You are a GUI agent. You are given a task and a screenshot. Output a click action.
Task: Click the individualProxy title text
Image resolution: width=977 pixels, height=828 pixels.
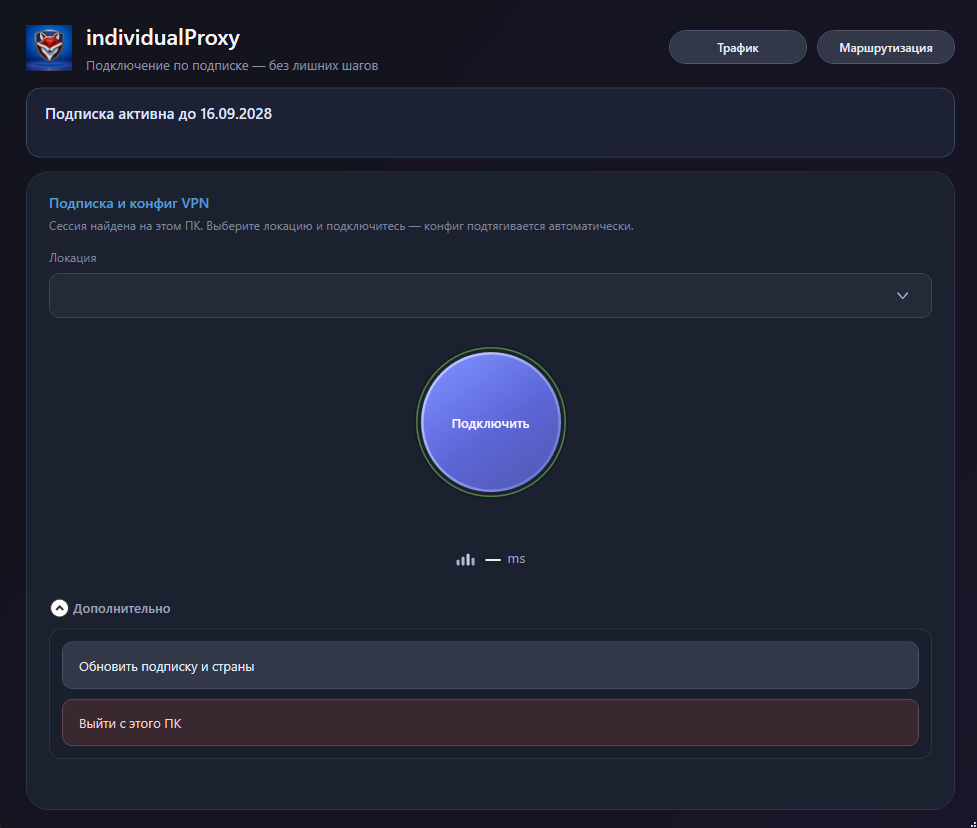click(163, 38)
